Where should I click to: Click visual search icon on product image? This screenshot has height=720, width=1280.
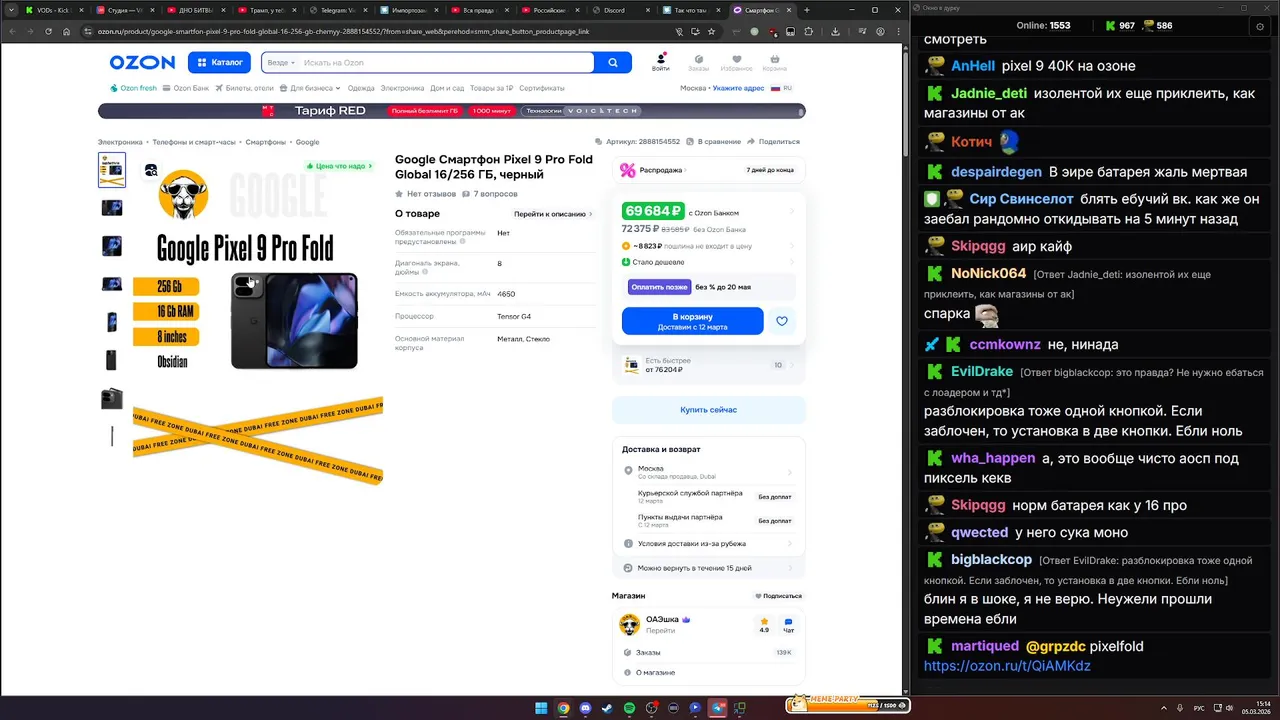(151, 170)
